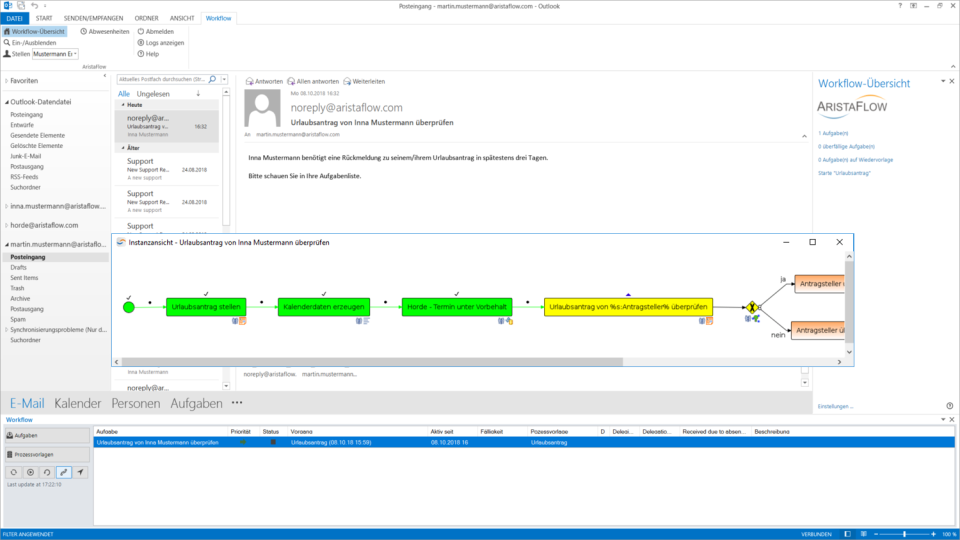Click the Help ribbon item
Viewport: 960px width, 540px height.
[148, 54]
